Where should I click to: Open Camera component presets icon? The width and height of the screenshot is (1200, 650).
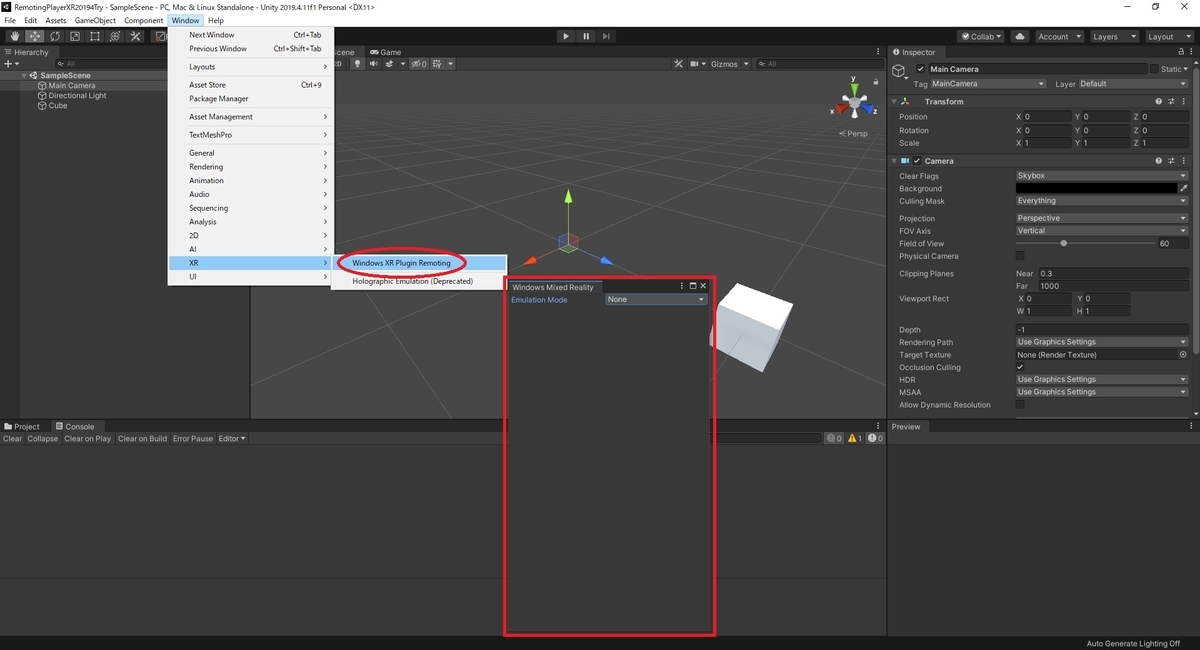1172,160
